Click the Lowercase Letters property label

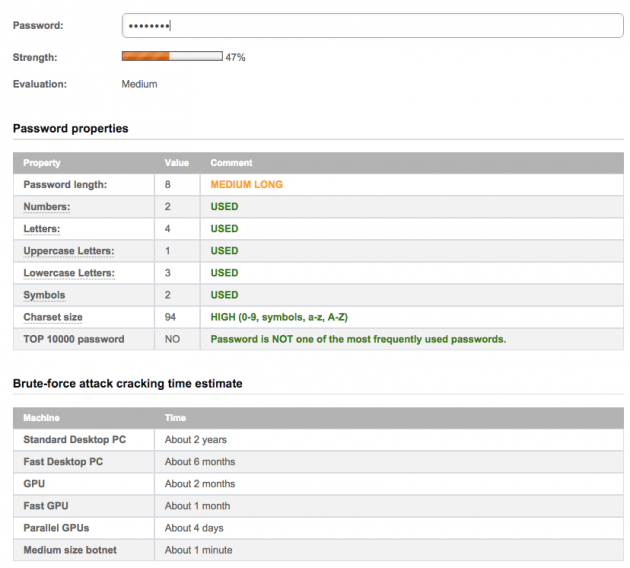pos(69,273)
